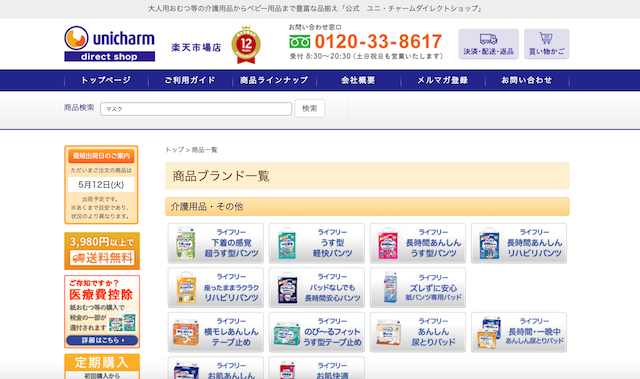640x379 pixels.
Task: Open ご利用ガイド menu item
Action: point(190,80)
